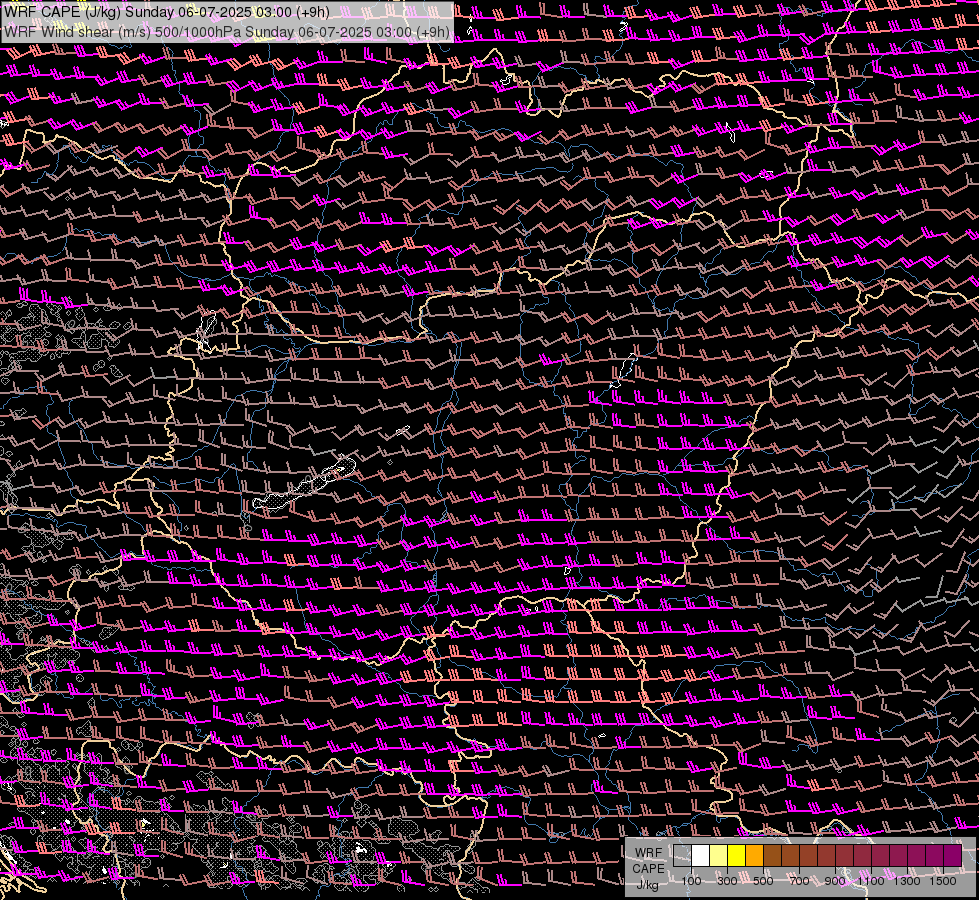Click the '700' legend label

pyautogui.click(x=799, y=881)
